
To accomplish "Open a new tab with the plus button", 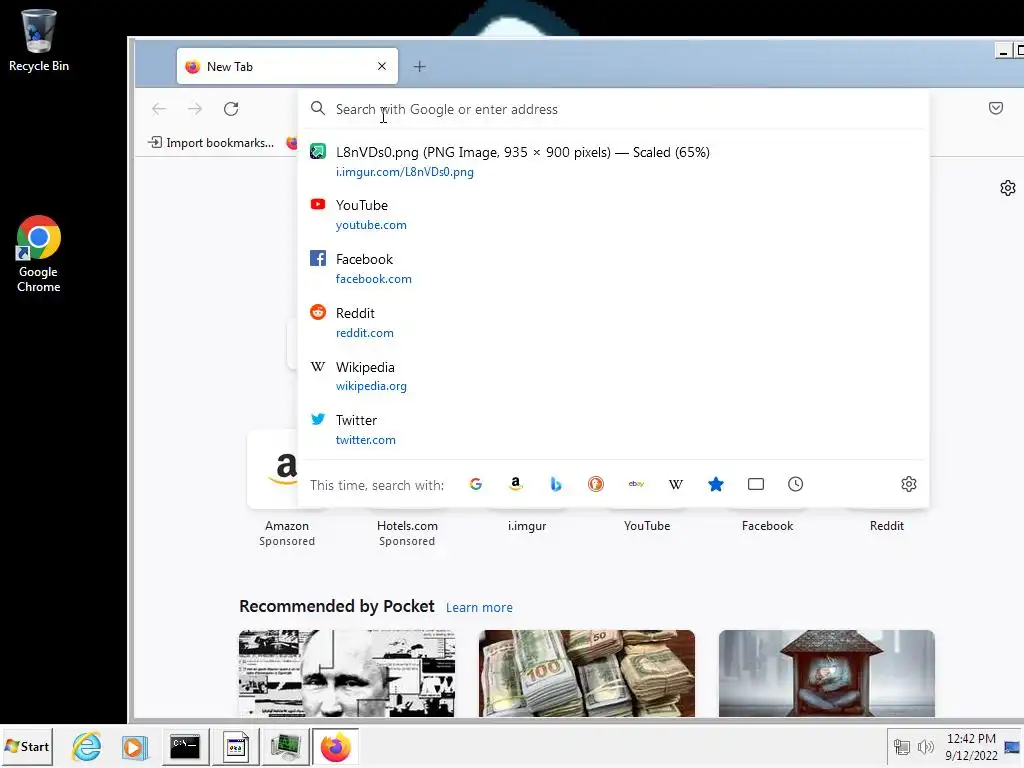I will (x=419, y=67).
